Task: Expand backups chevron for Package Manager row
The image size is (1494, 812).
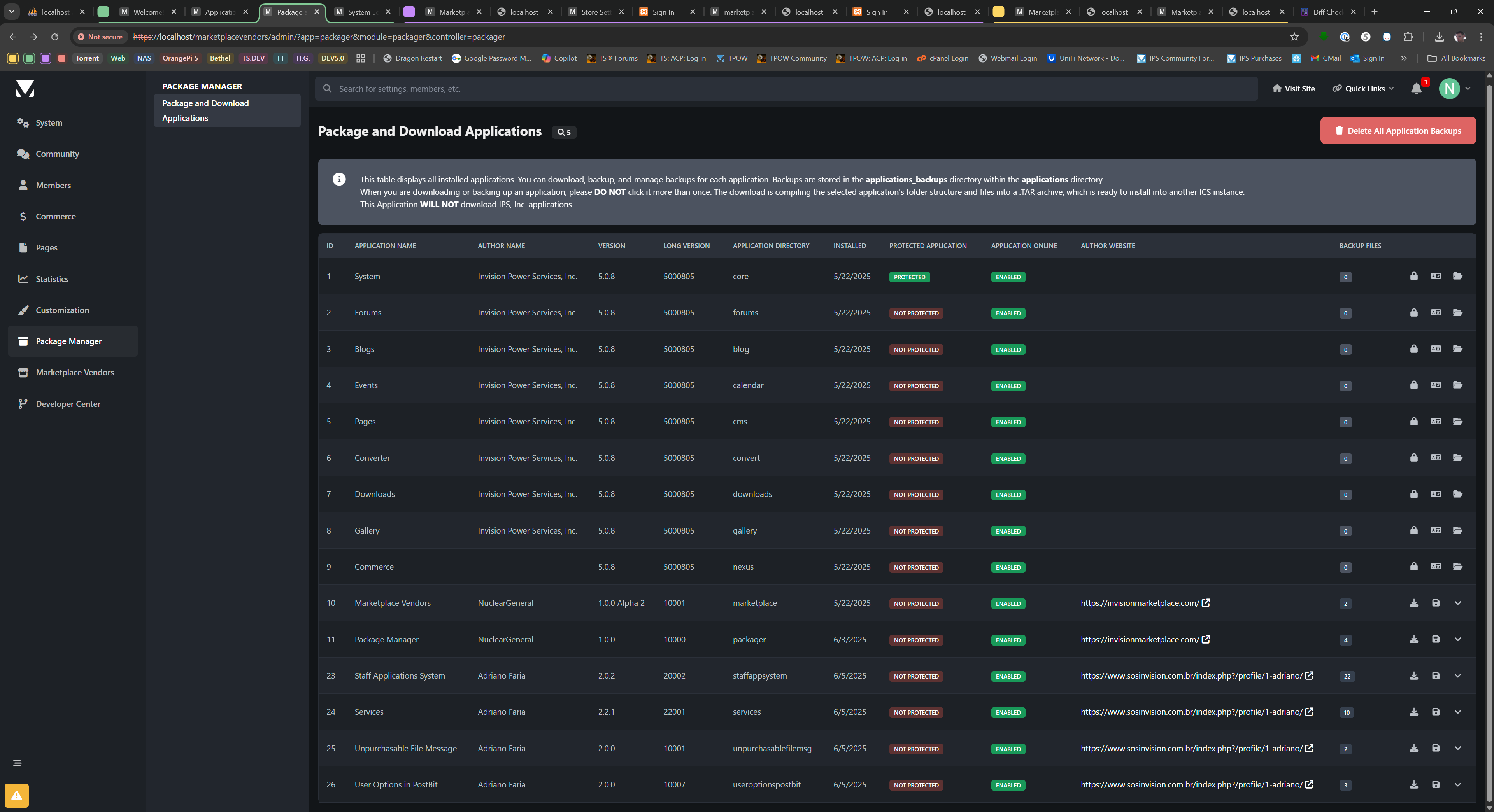Action: coord(1457,639)
